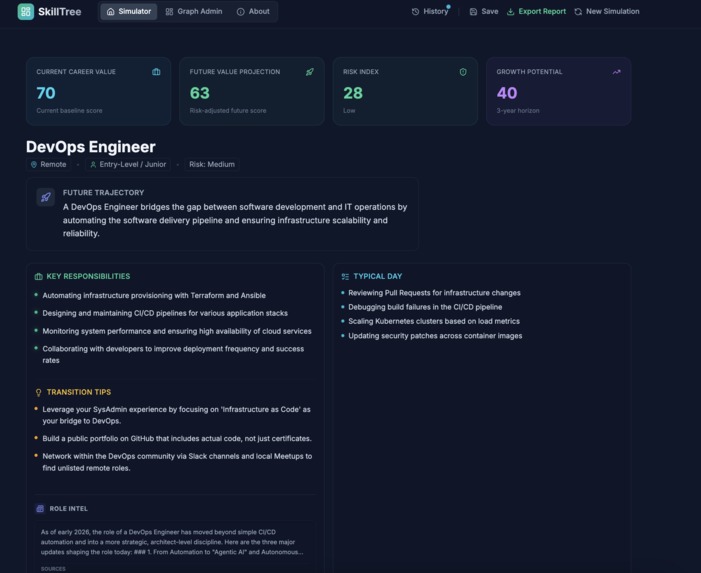The width and height of the screenshot is (701, 573).
Task: Click 'Network within the DevOps community' tip
Action: pyautogui.click(x=177, y=462)
